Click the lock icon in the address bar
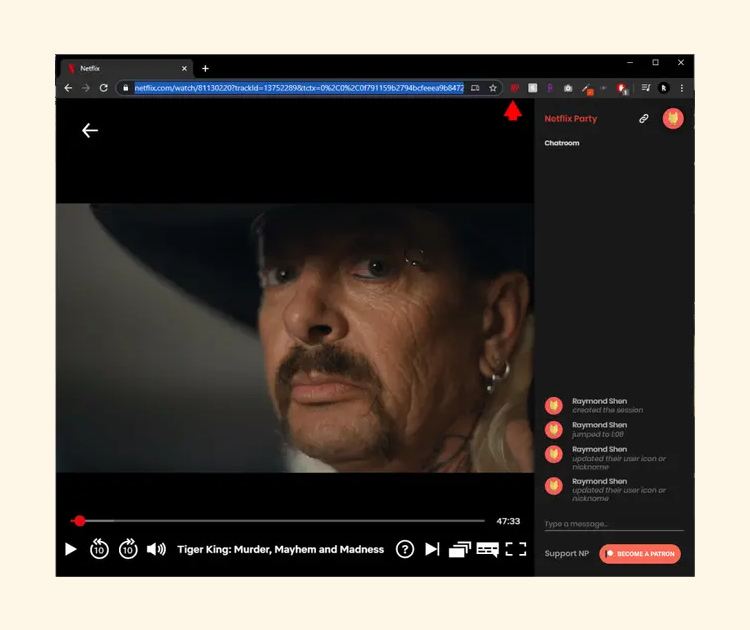The image size is (750, 630). [x=126, y=88]
